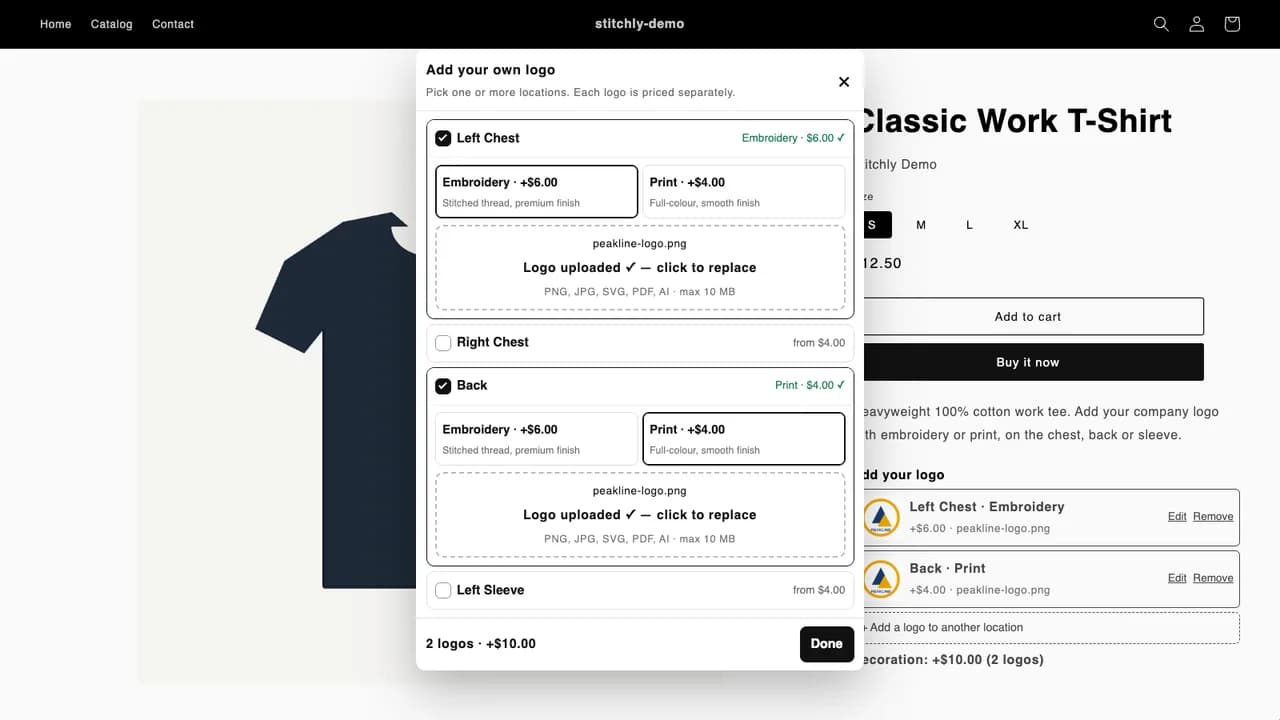Click the stitchly-demo store title
The width and height of the screenshot is (1280, 720).
[640, 24]
